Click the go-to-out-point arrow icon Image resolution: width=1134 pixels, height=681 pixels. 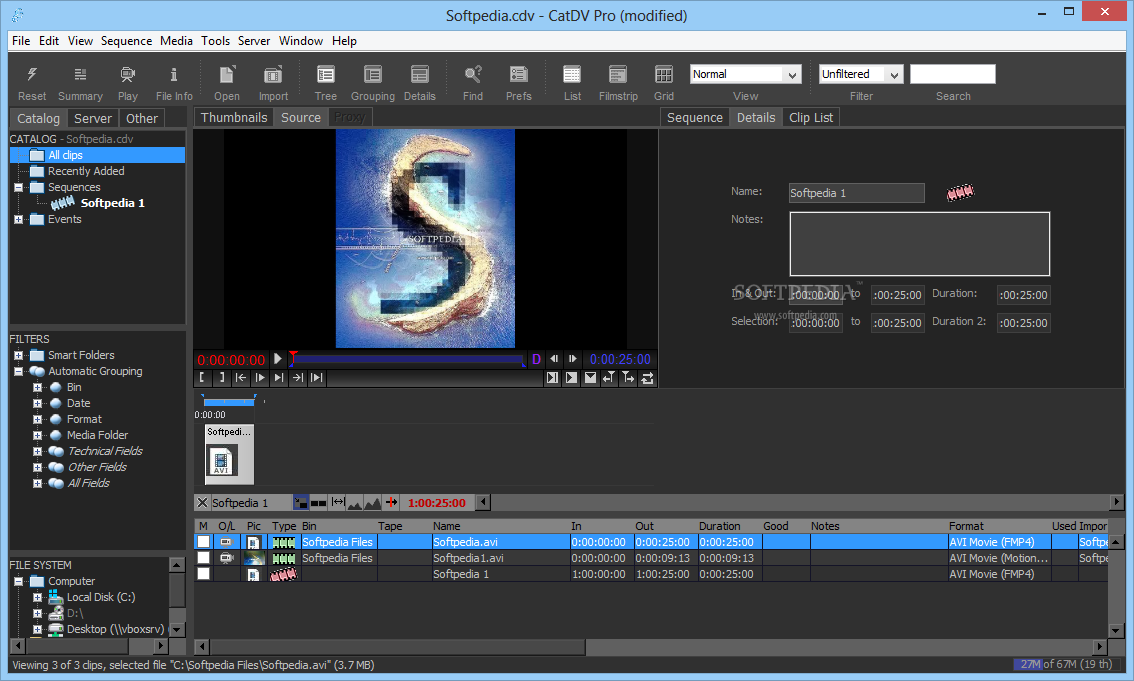297,377
